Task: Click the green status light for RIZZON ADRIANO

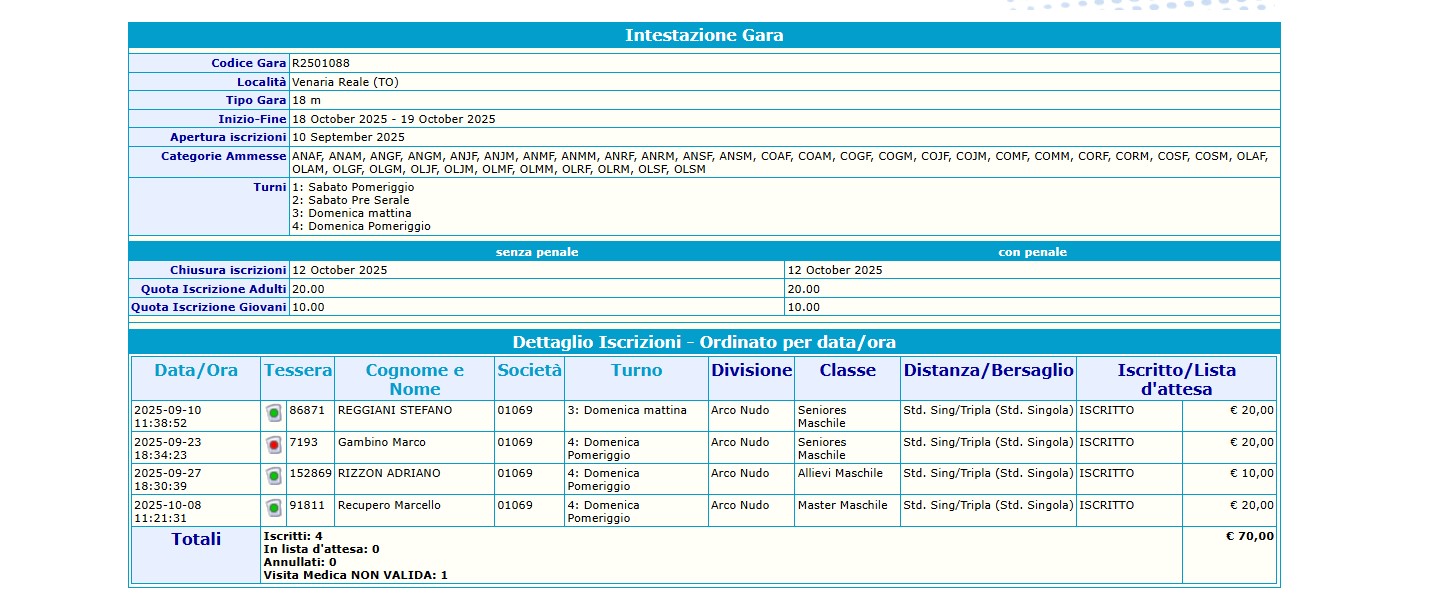Action: pyautogui.click(x=274, y=477)
